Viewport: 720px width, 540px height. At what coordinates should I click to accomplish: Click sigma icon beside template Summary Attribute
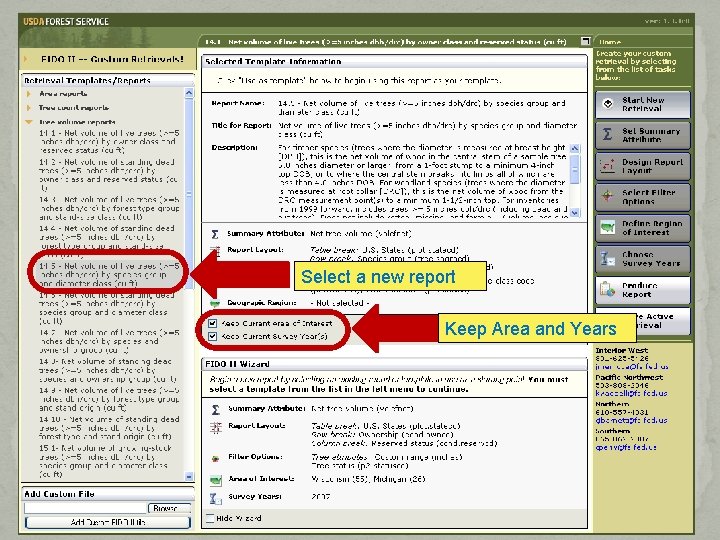(x=215, y=234)
